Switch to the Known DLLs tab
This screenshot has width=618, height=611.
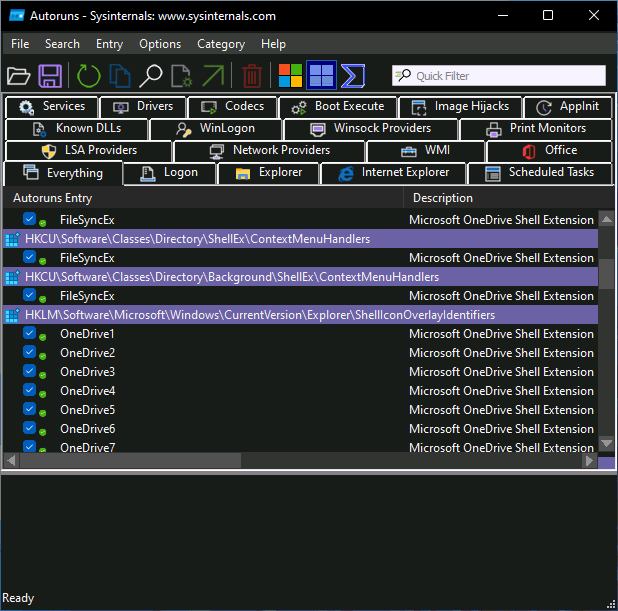77,129
